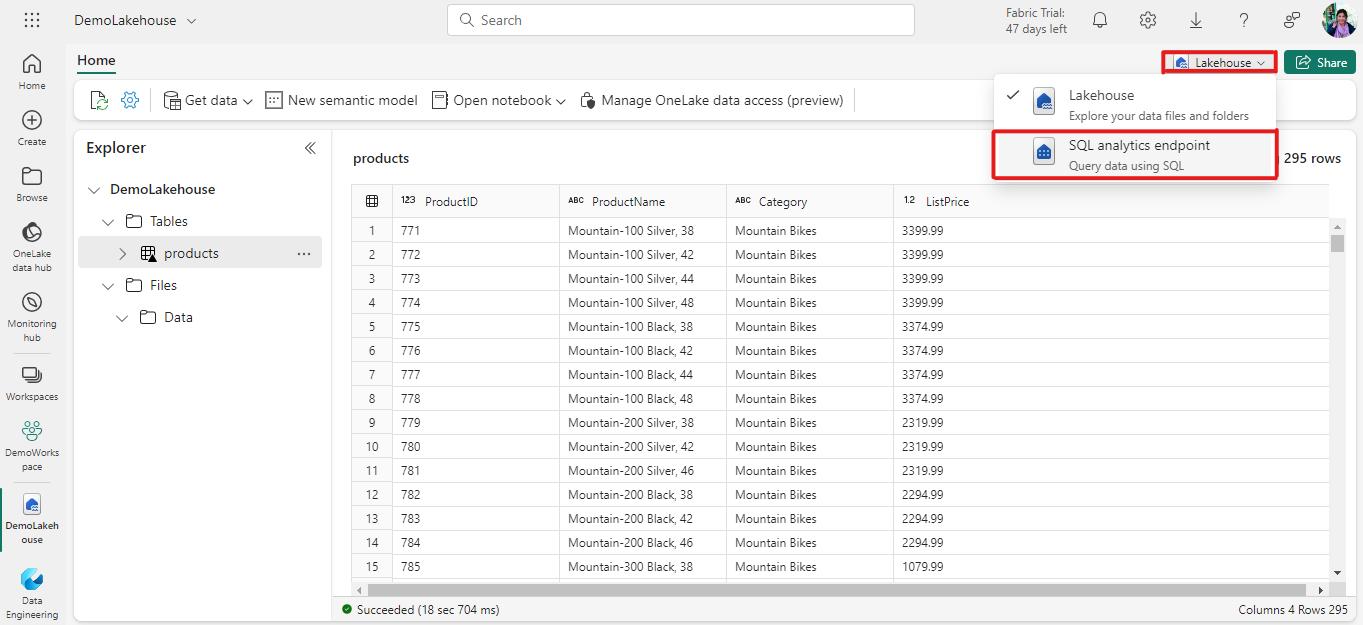
Task: Select Lakehouse option in the switcher menu
Action: (1135, 104)
